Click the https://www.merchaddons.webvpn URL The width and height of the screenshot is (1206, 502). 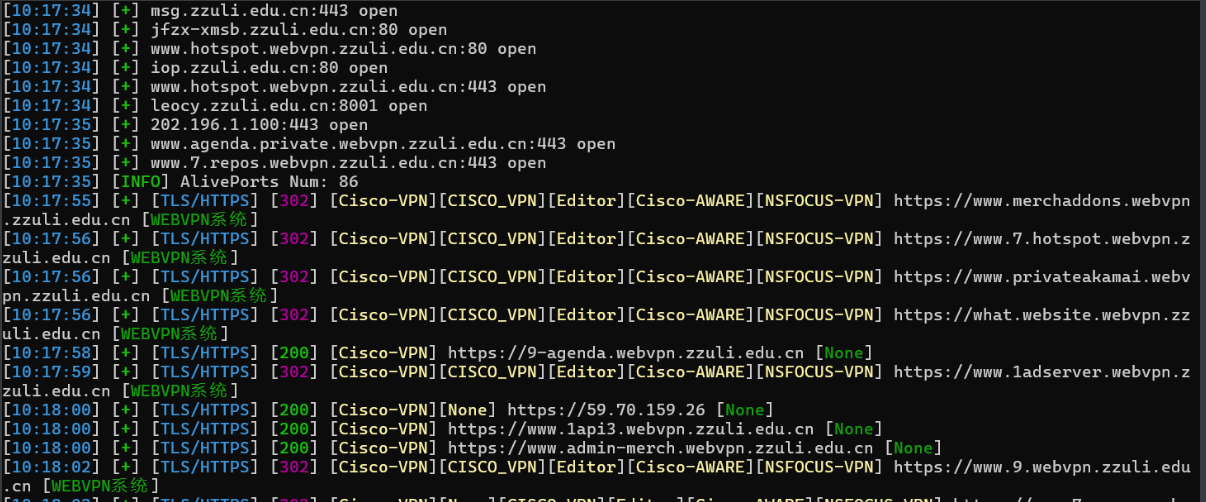tap(1042, 201)
